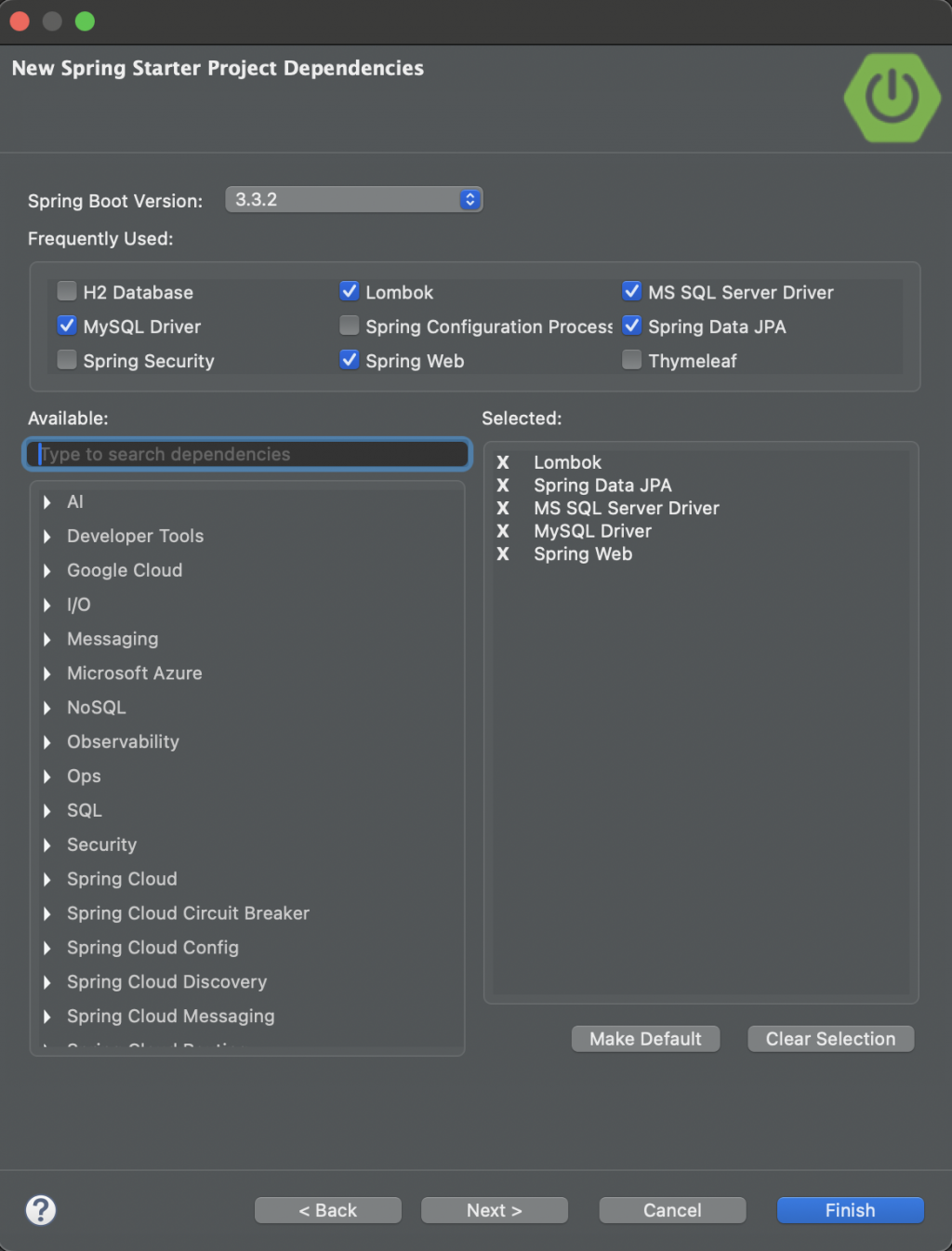The image size is (952, 1251).
Task: Enable Spring Configuration Processor checkbox
Action: pos(350,326)
